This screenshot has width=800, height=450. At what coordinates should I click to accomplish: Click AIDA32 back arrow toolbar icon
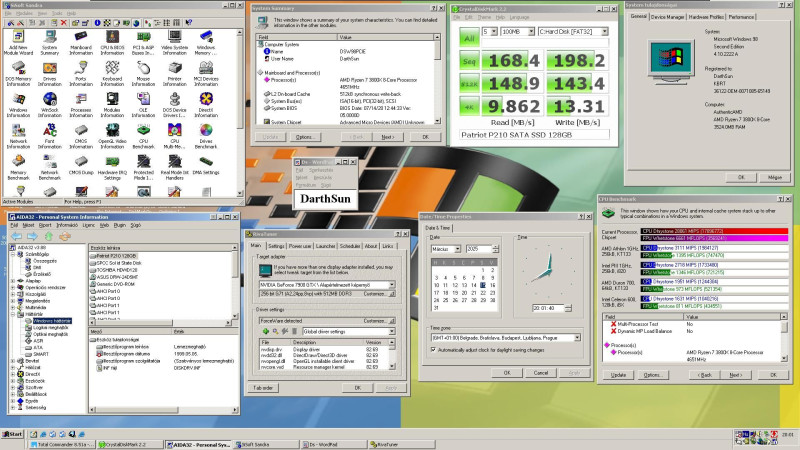point(17,236)
